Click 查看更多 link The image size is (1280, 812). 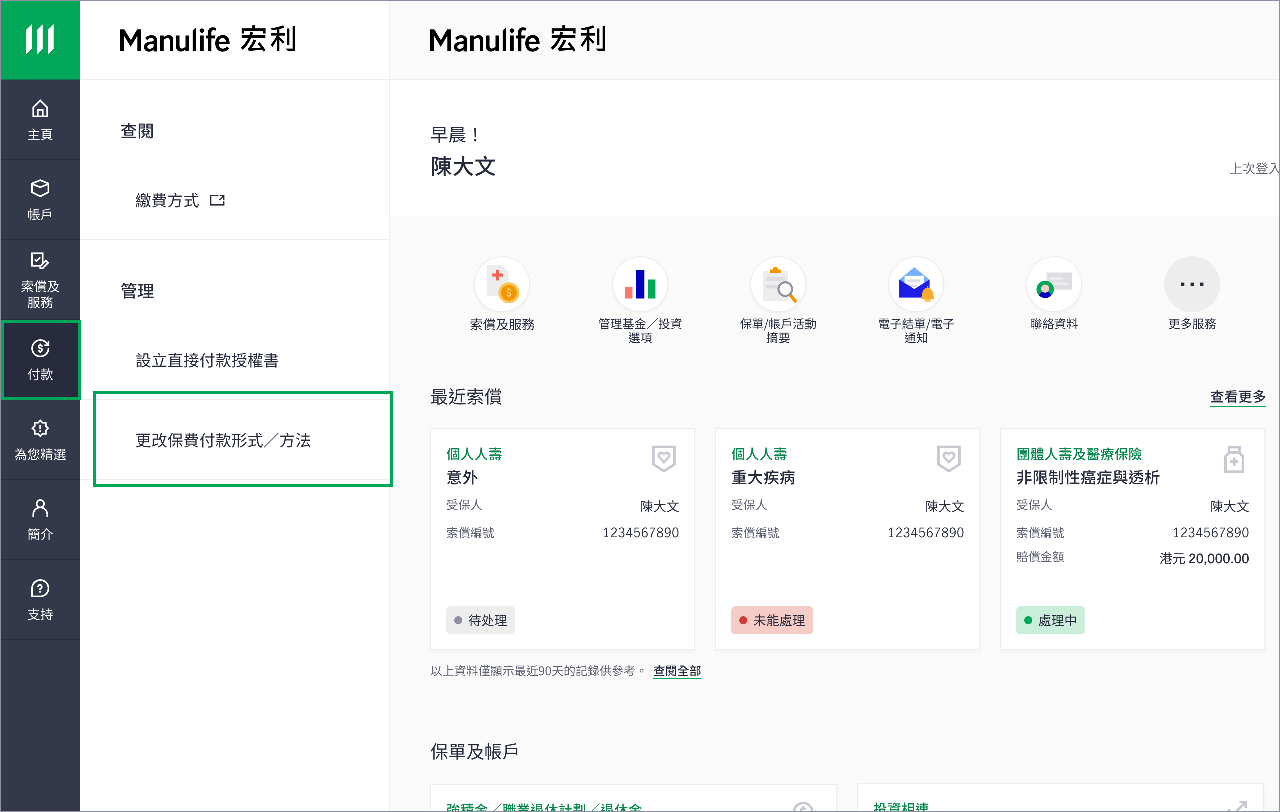[x=1238, y=397]
